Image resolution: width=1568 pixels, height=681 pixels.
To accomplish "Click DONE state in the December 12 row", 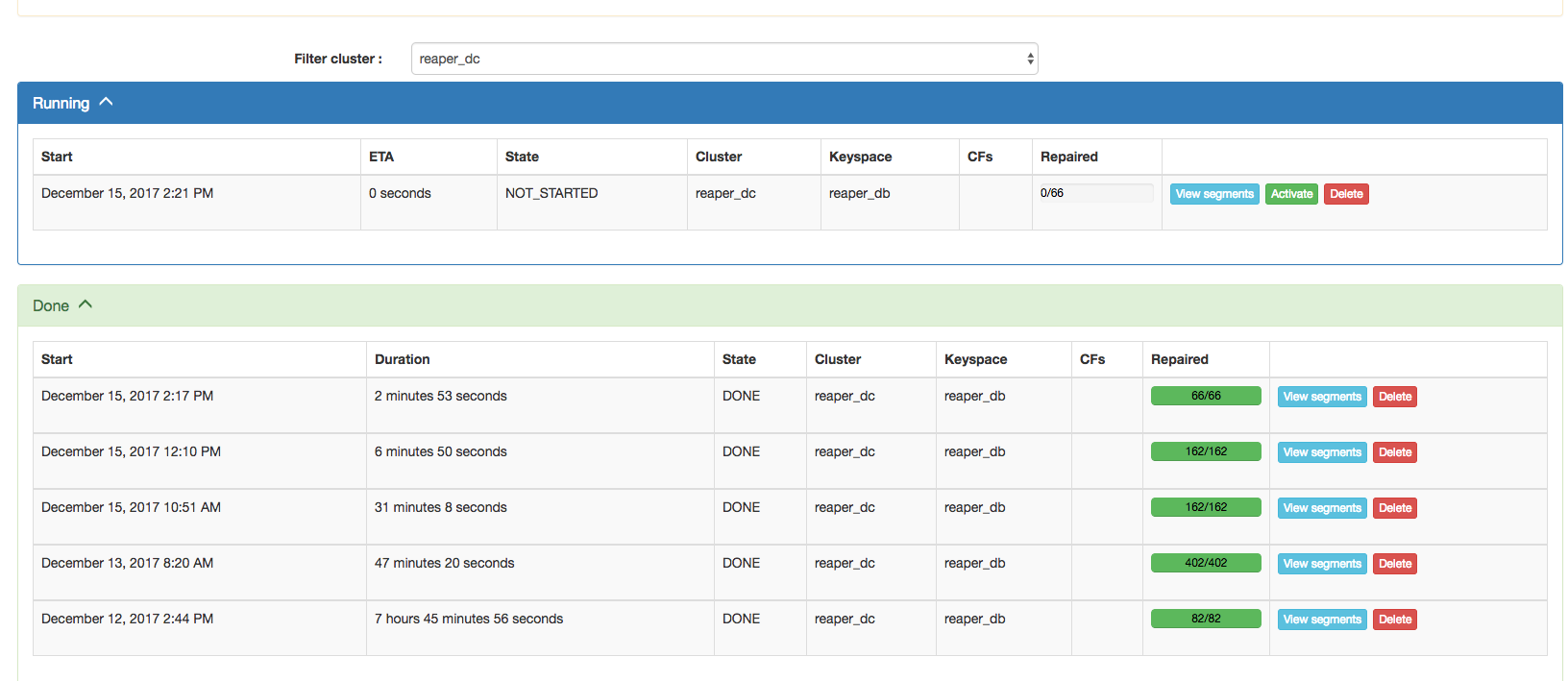I will click(741, 619).
